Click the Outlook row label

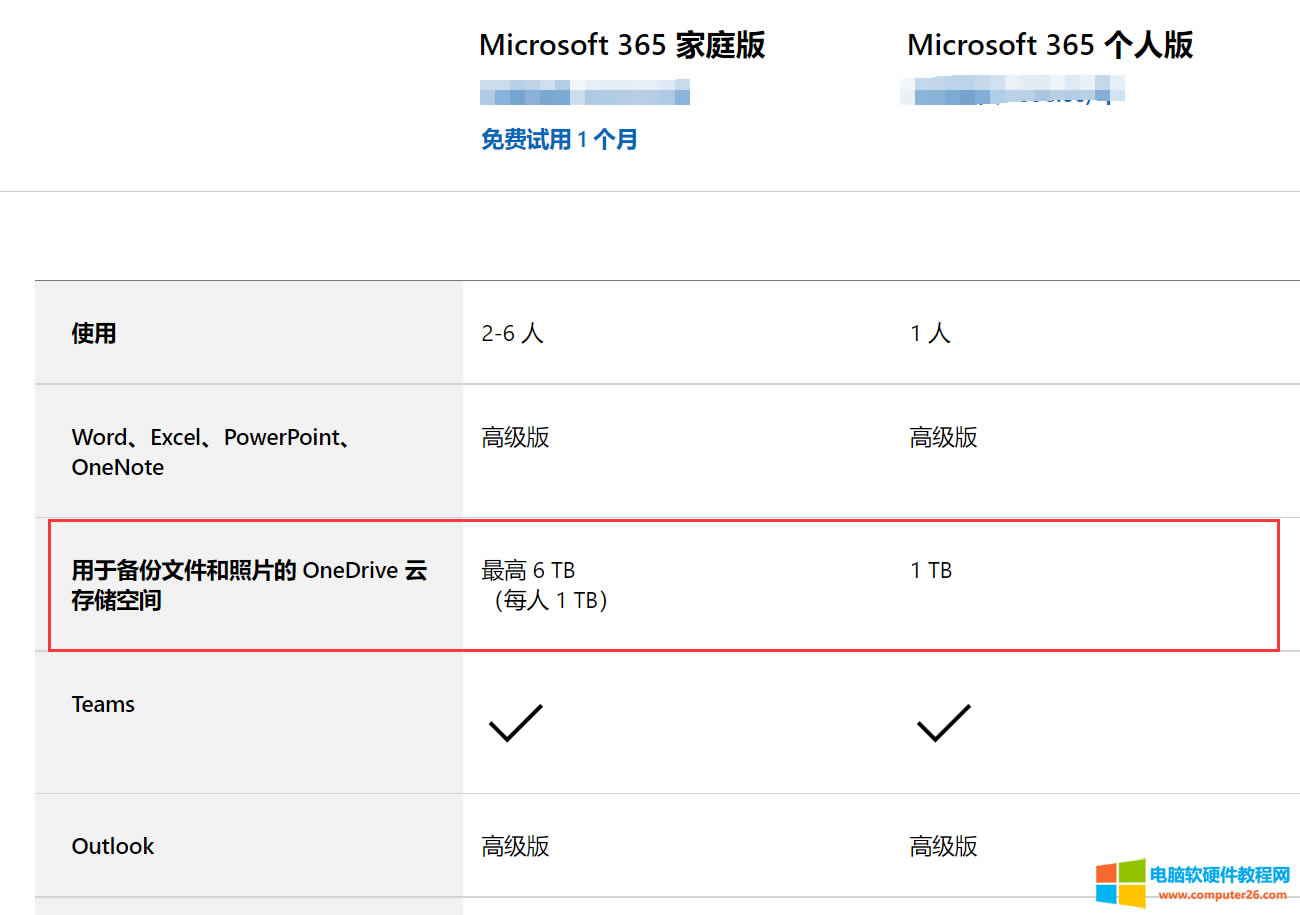(113, 846)
